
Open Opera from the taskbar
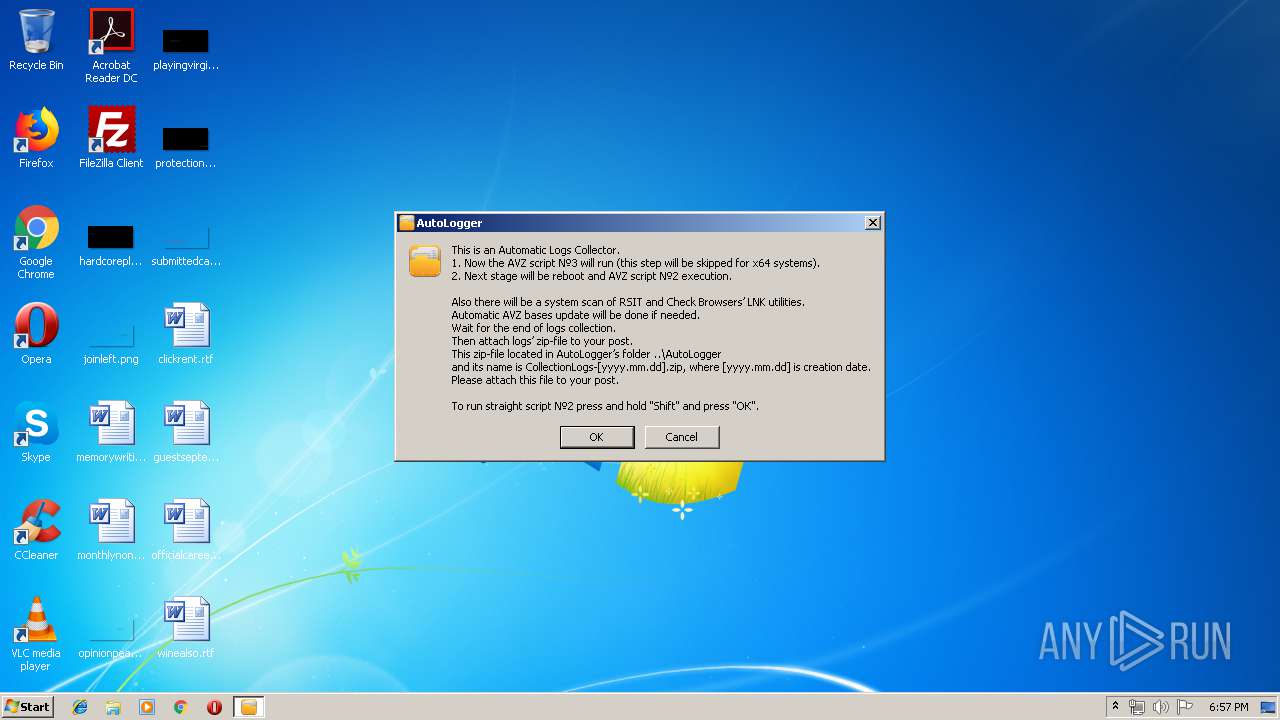coord(214,707)
